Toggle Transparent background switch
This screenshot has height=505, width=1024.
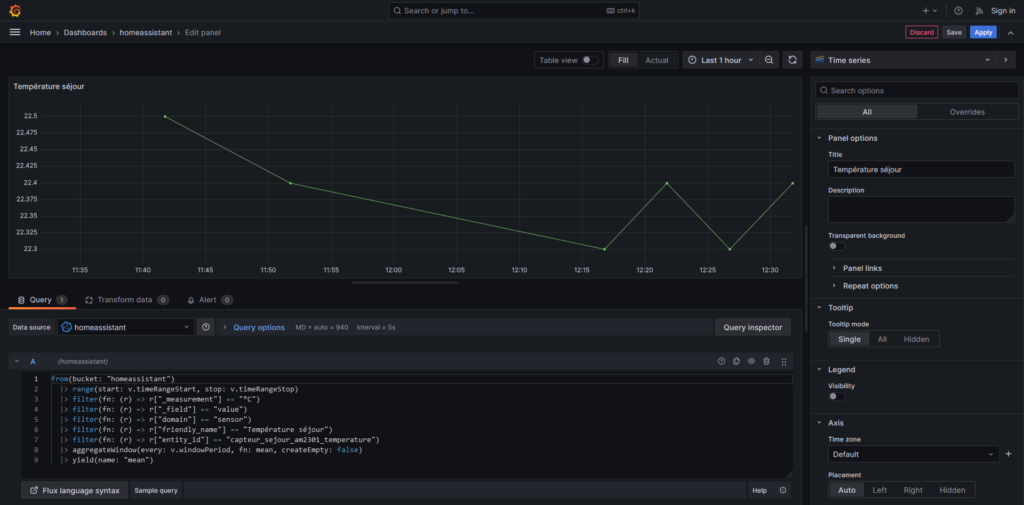(837, 246)
